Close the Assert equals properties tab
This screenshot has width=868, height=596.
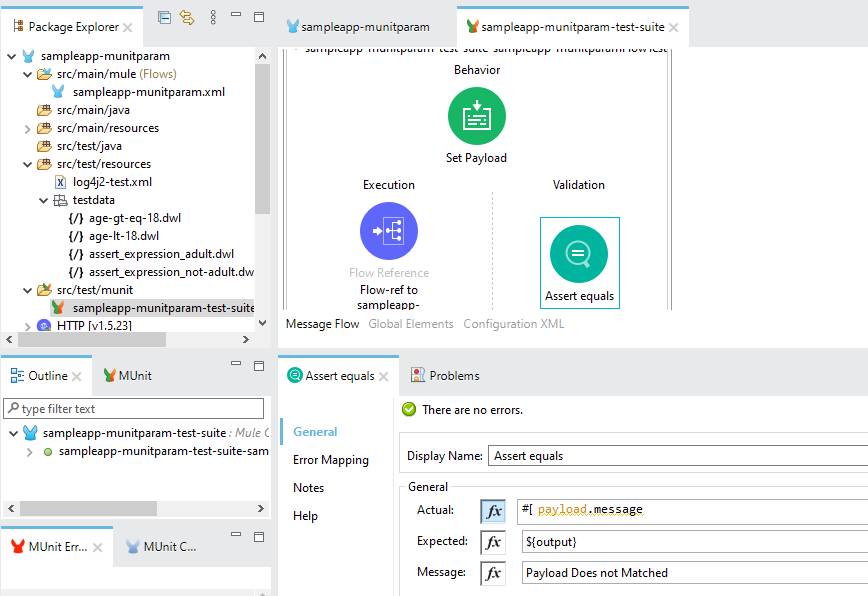384,376
